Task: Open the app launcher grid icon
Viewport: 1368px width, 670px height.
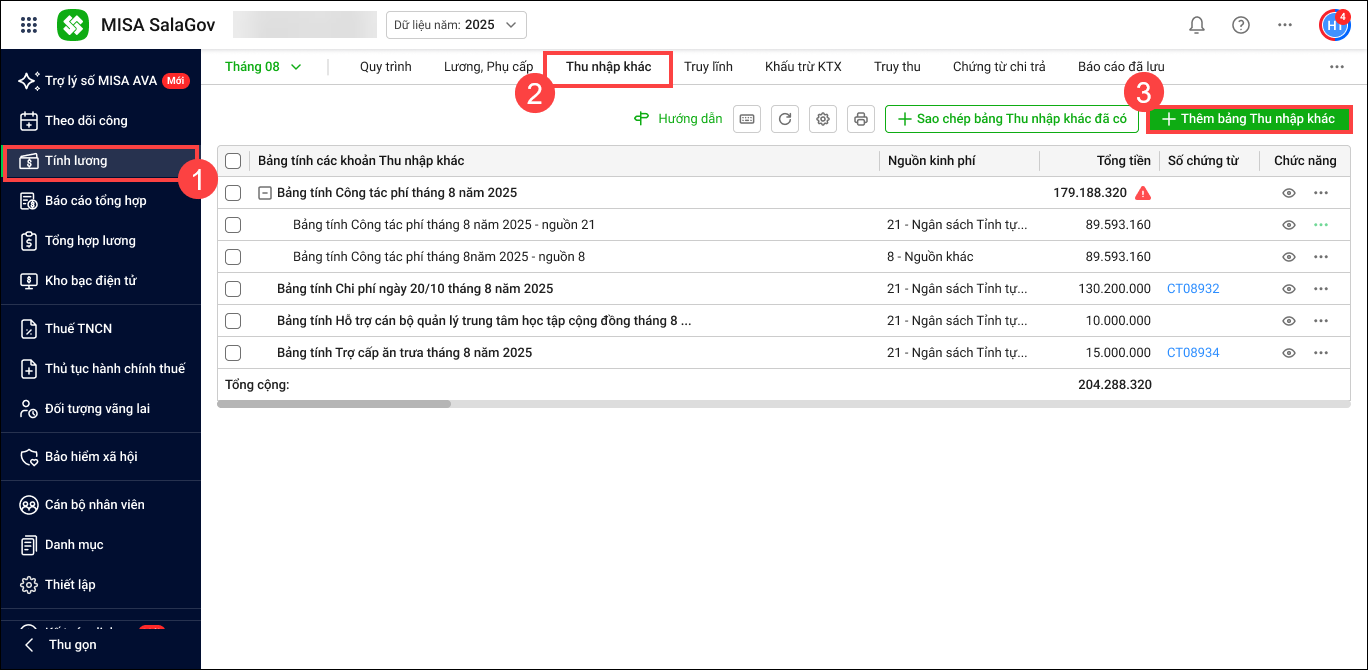Action: [x=29, y=25]
